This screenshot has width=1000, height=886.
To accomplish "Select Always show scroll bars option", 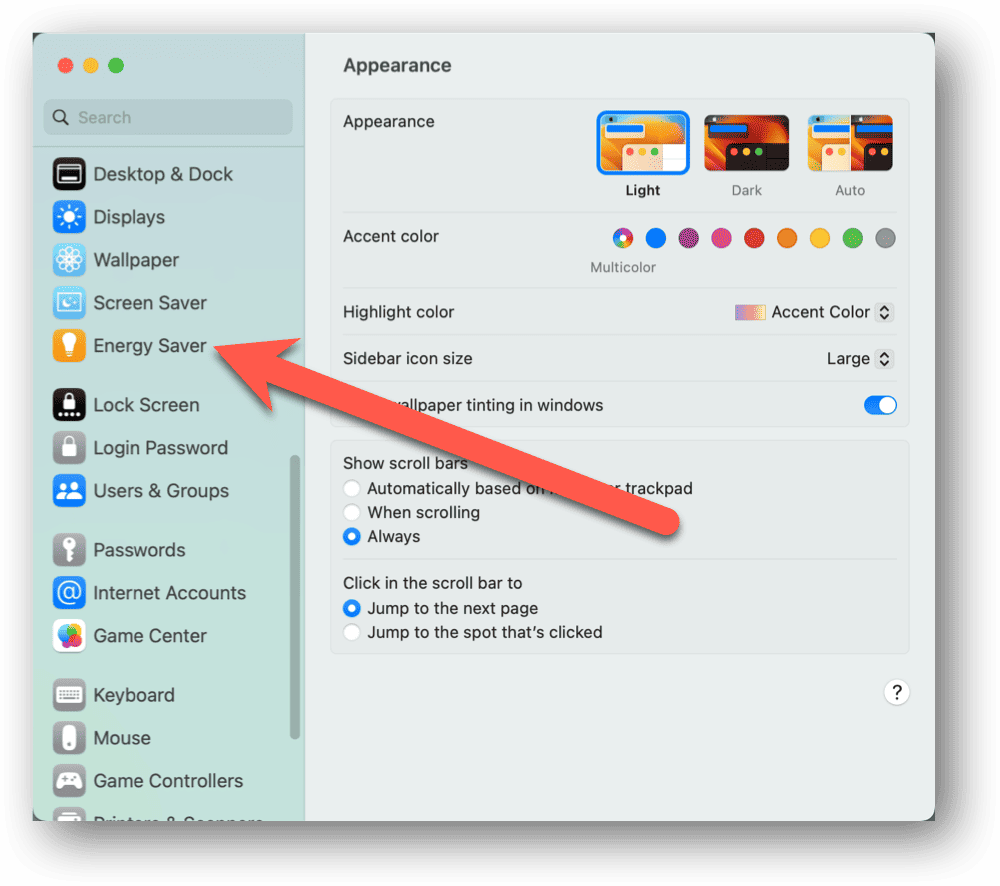I will point(351,536).
